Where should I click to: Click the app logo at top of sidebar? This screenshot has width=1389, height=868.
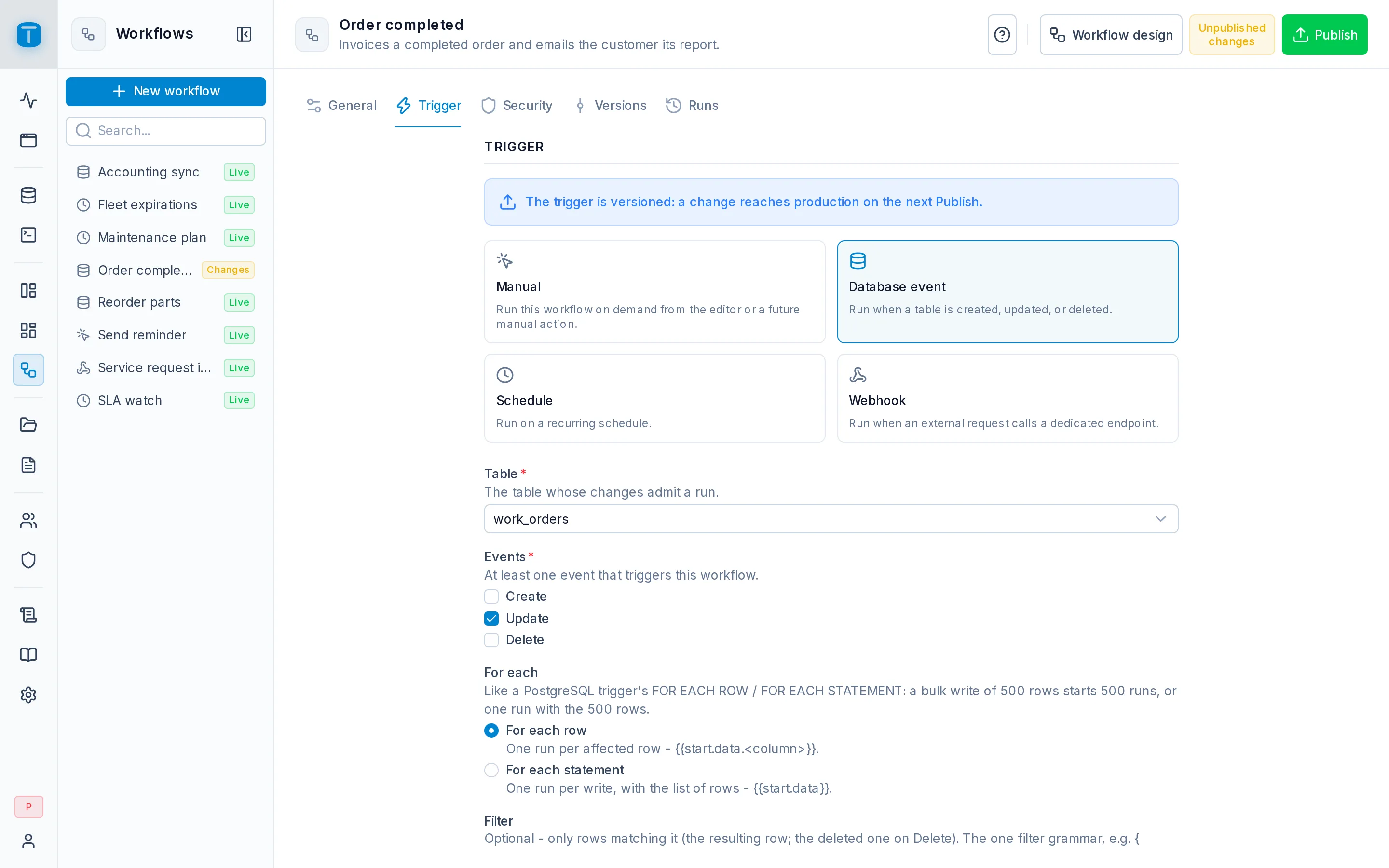point(29,34)
